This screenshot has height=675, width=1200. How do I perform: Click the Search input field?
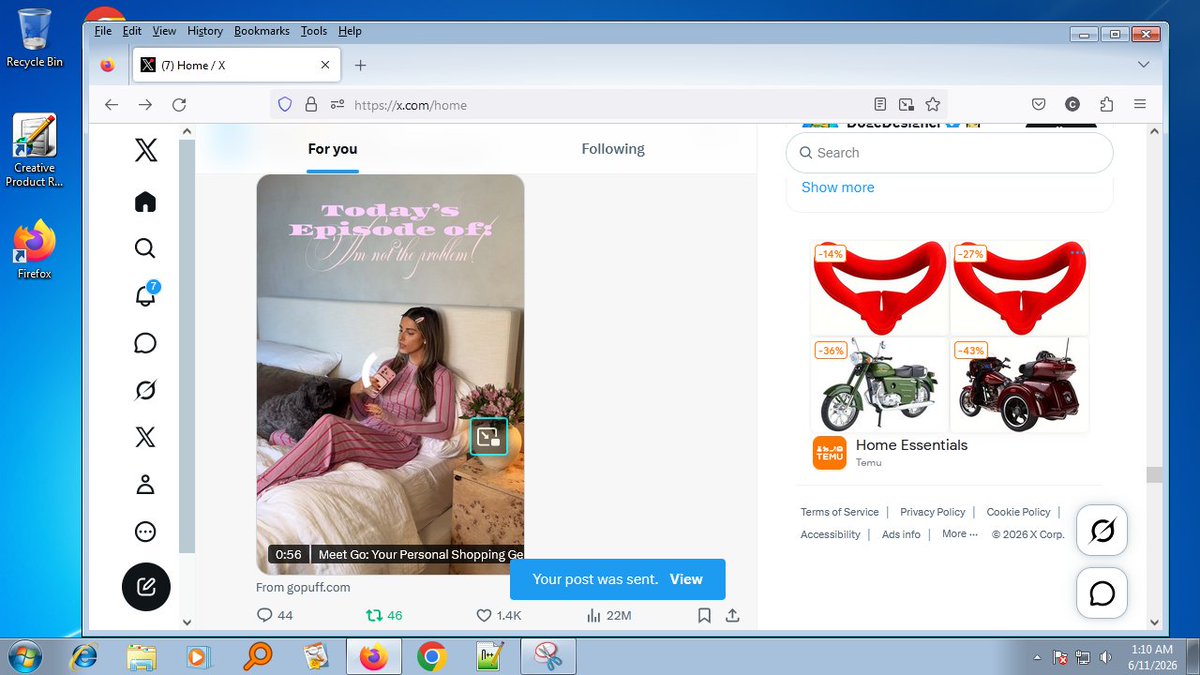point(949,153)
